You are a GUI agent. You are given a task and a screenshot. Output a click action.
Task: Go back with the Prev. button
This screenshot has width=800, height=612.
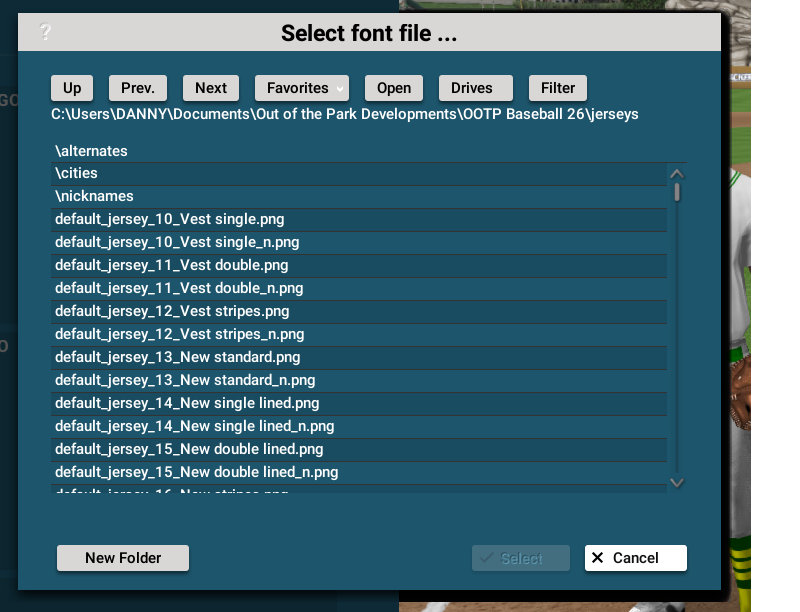138,88
